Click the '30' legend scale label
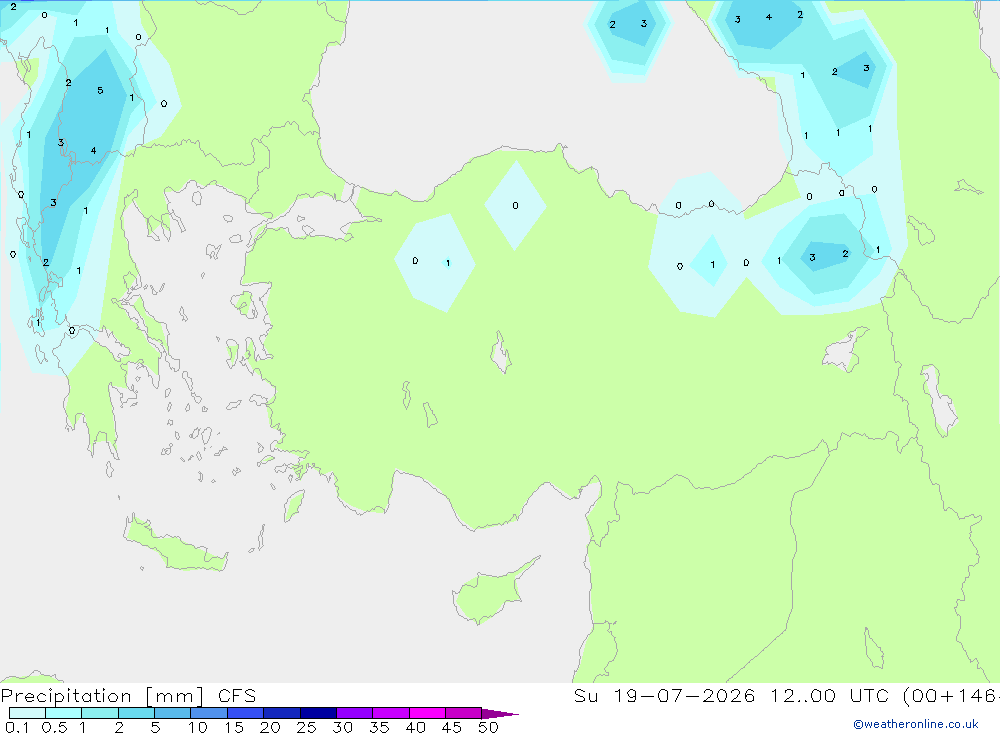Image resolution: width=1000 pixels, height=733 pixels. (342, 727)
